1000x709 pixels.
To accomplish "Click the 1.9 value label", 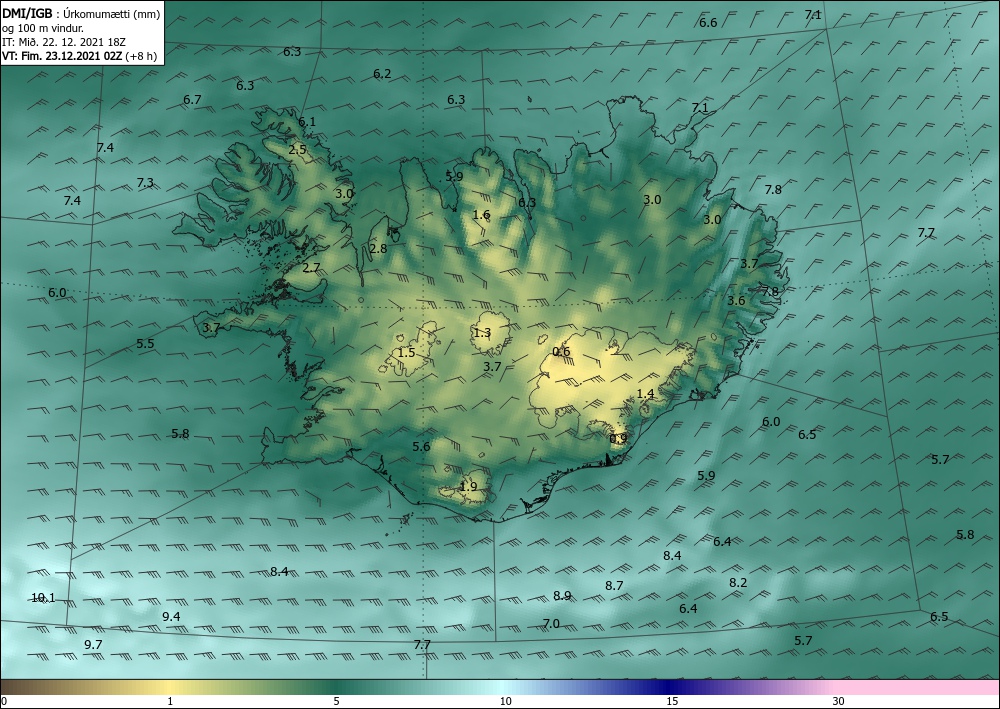I will point(468,486).
